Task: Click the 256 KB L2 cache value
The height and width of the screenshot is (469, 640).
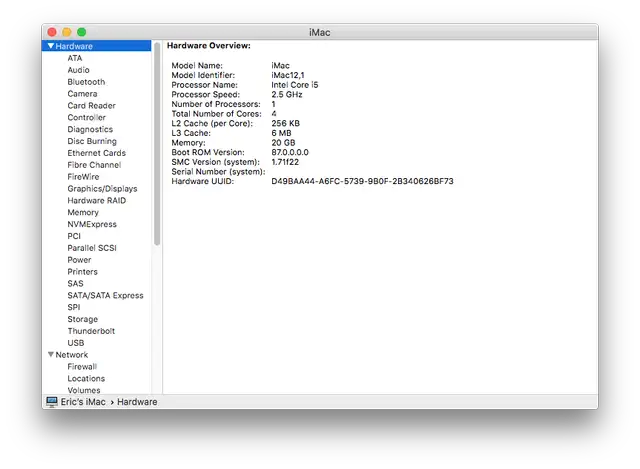Action: 285,123
